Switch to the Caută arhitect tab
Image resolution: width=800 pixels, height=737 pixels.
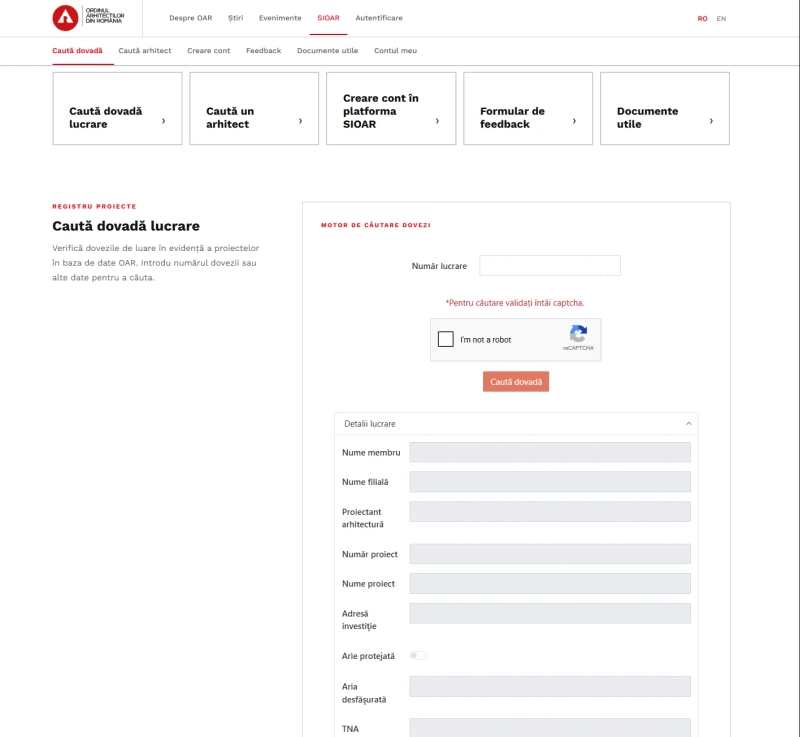point(145,50)
